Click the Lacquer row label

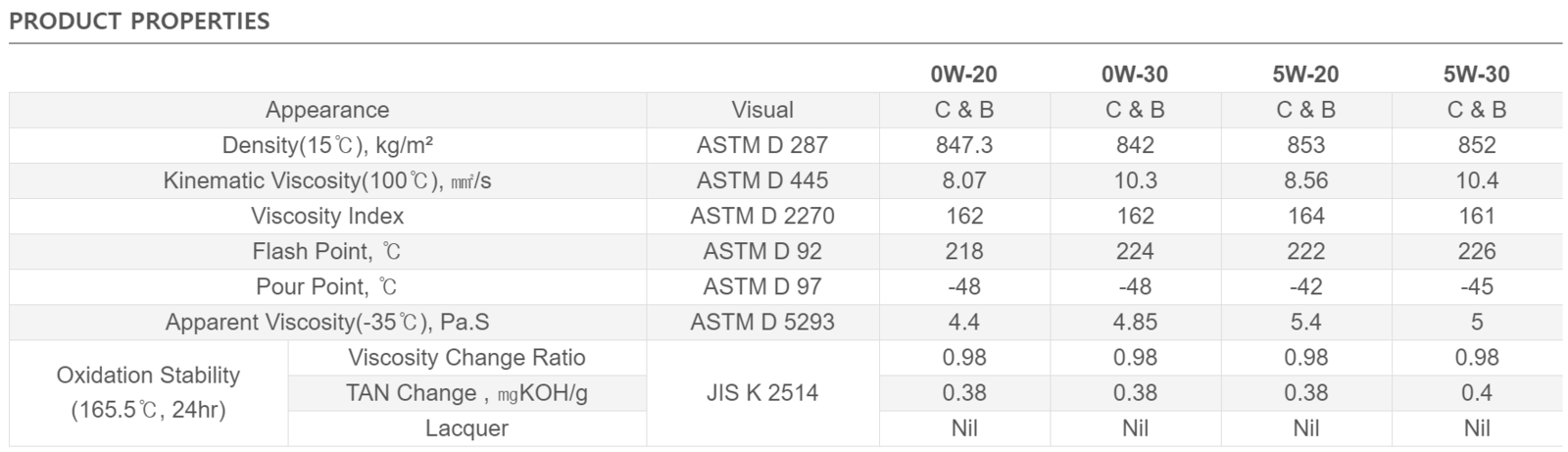tap(466, 427)
